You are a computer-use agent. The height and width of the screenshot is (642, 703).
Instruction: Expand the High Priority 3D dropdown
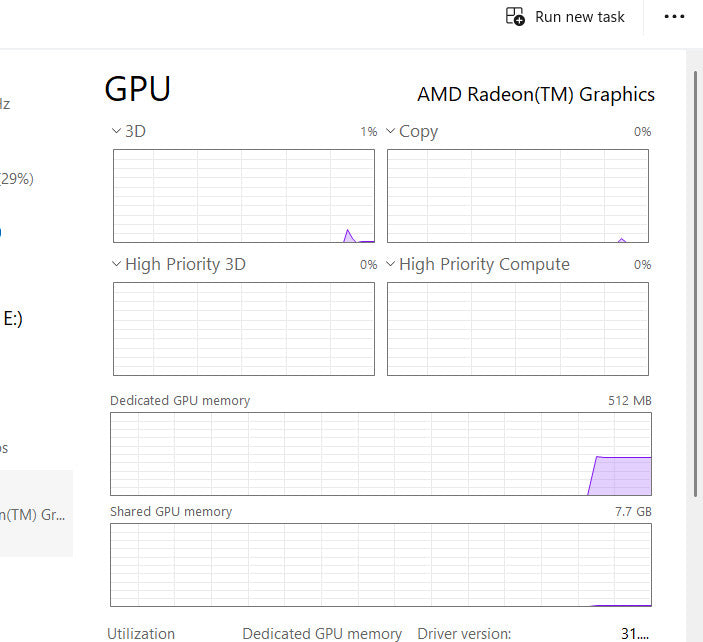coord(117,265)
